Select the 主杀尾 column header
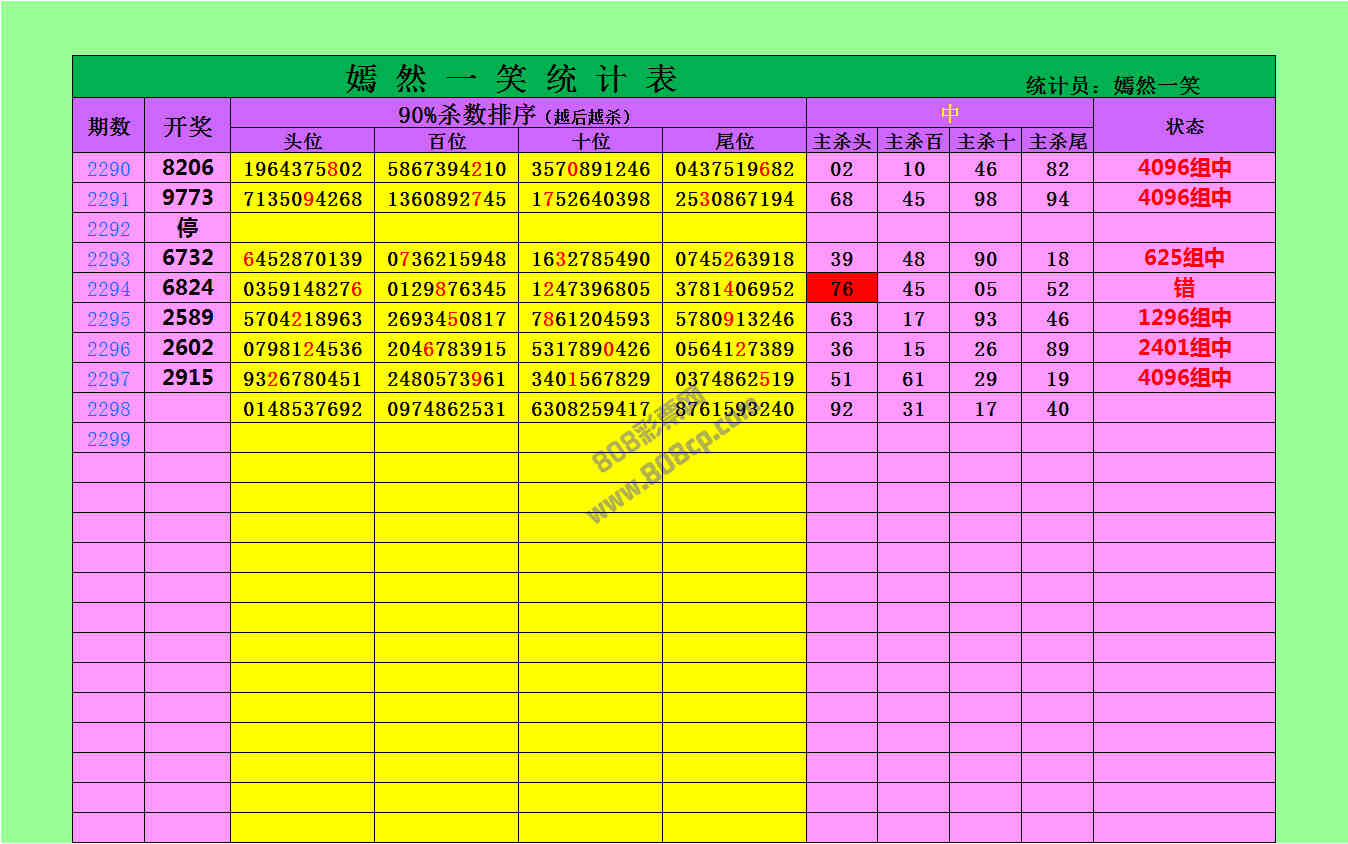The image size is (1348, 844). tap(1057, 141)
